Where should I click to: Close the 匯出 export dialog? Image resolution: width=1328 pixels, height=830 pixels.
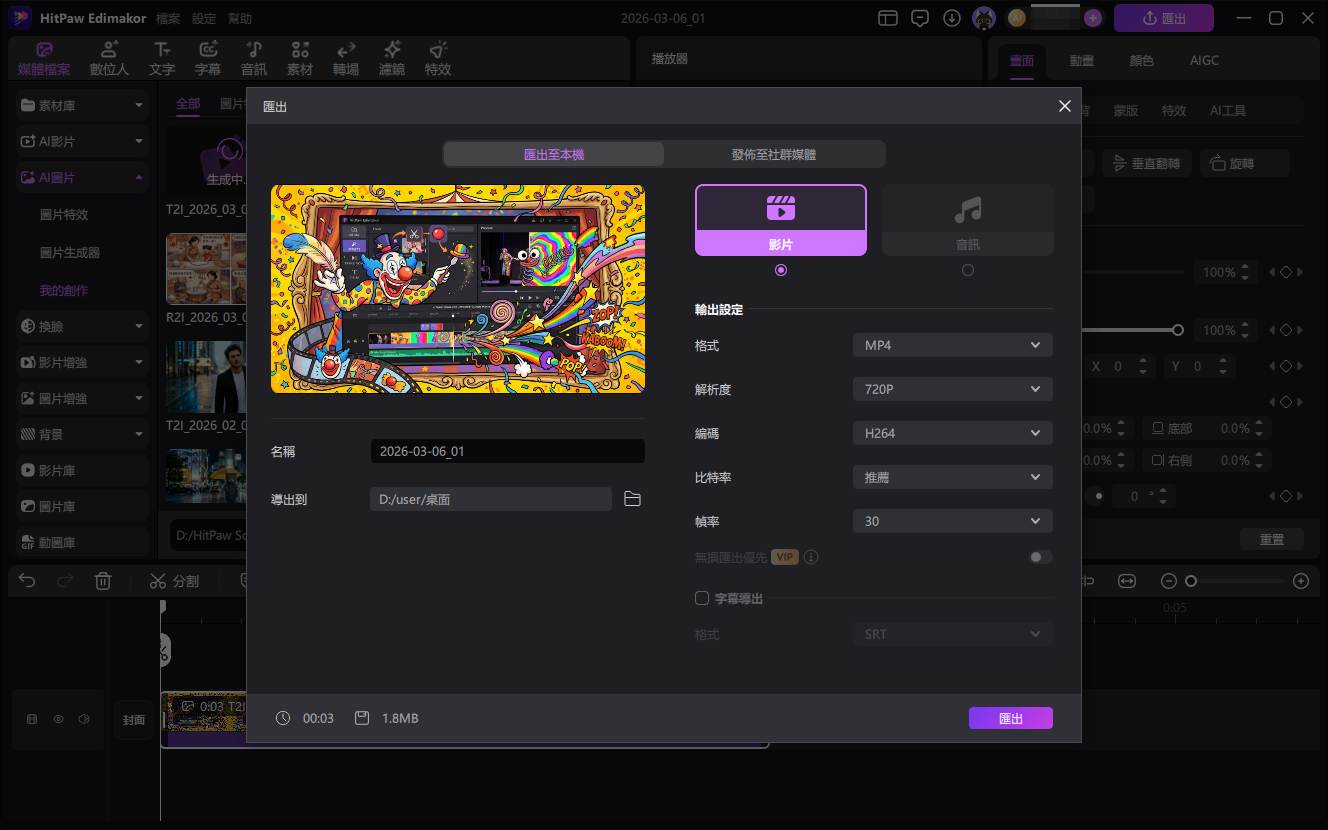[1064, 106]
